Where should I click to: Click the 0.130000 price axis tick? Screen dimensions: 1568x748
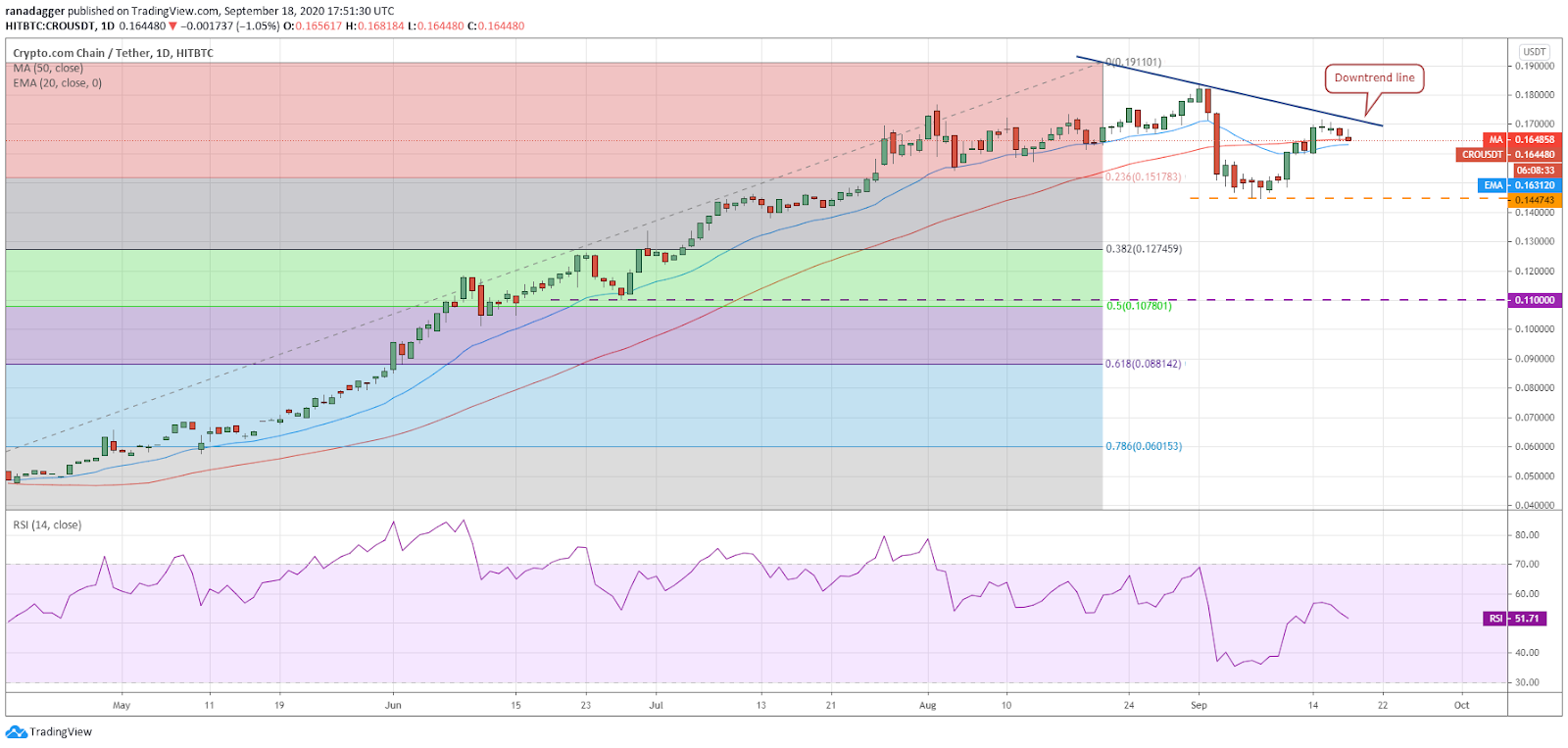click(1535, 241)
